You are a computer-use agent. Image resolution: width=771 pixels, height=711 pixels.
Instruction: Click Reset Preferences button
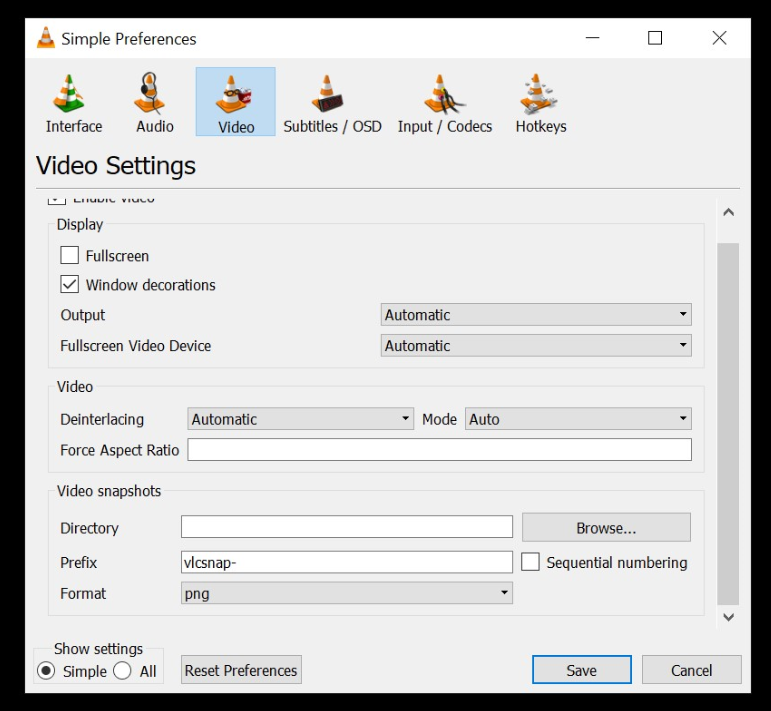pyautogui.click(x=241, y=670)
